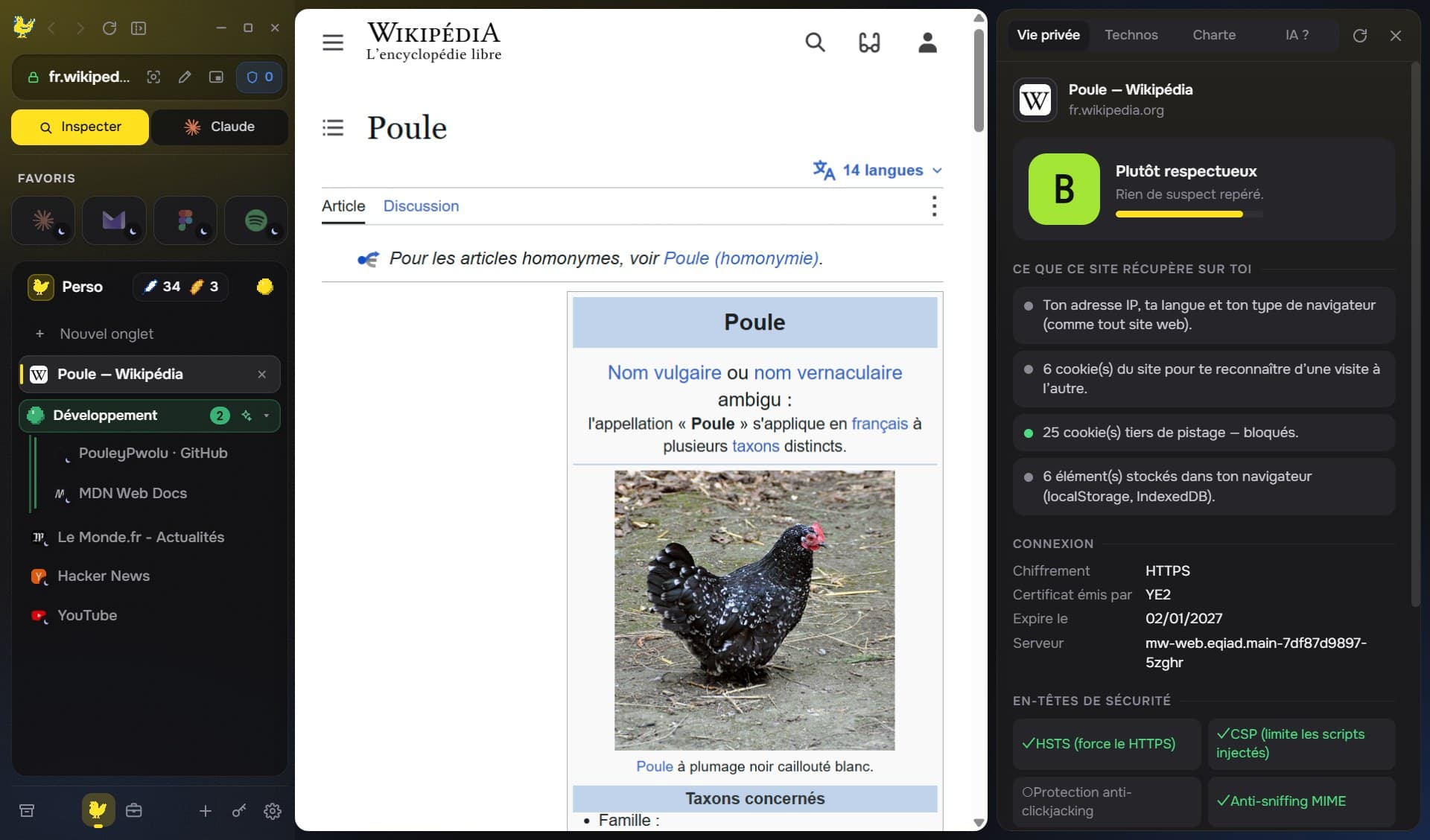Select the chicken workspace icon in bottom bar
Viewport: 1430px width, 840px height.
point(98,809)
